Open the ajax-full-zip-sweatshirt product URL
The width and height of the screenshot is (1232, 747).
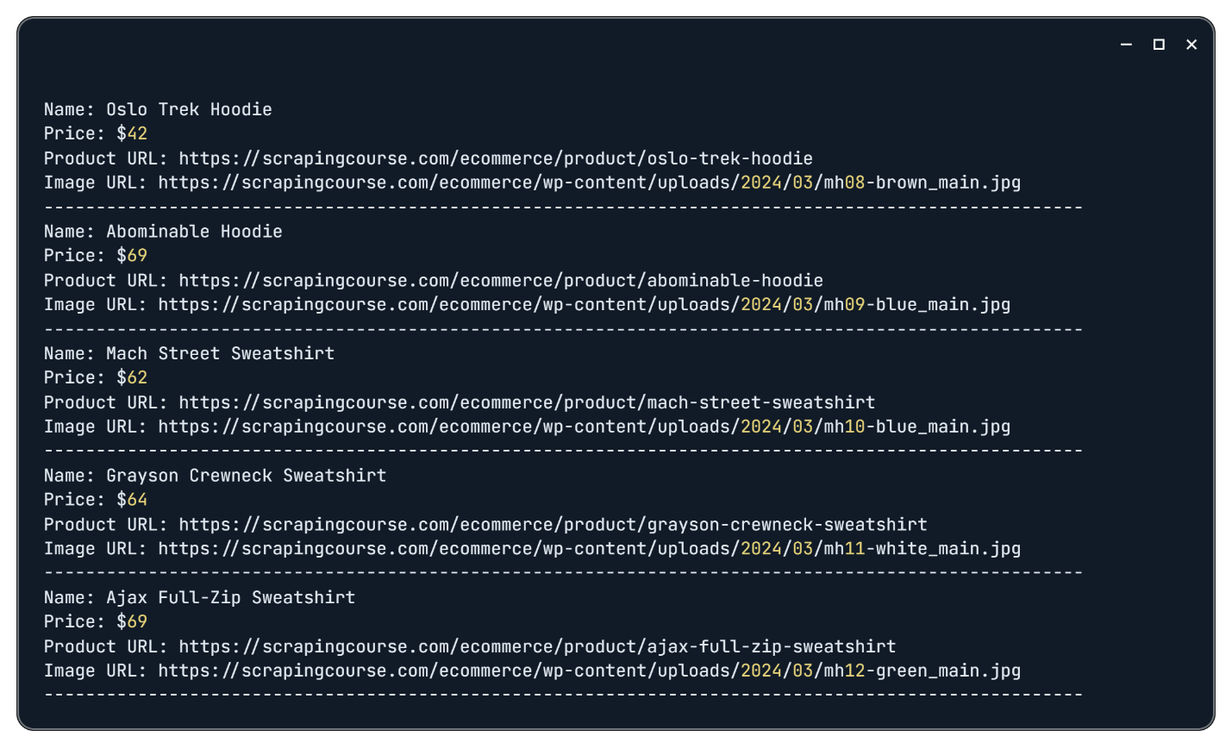(538, 647)
